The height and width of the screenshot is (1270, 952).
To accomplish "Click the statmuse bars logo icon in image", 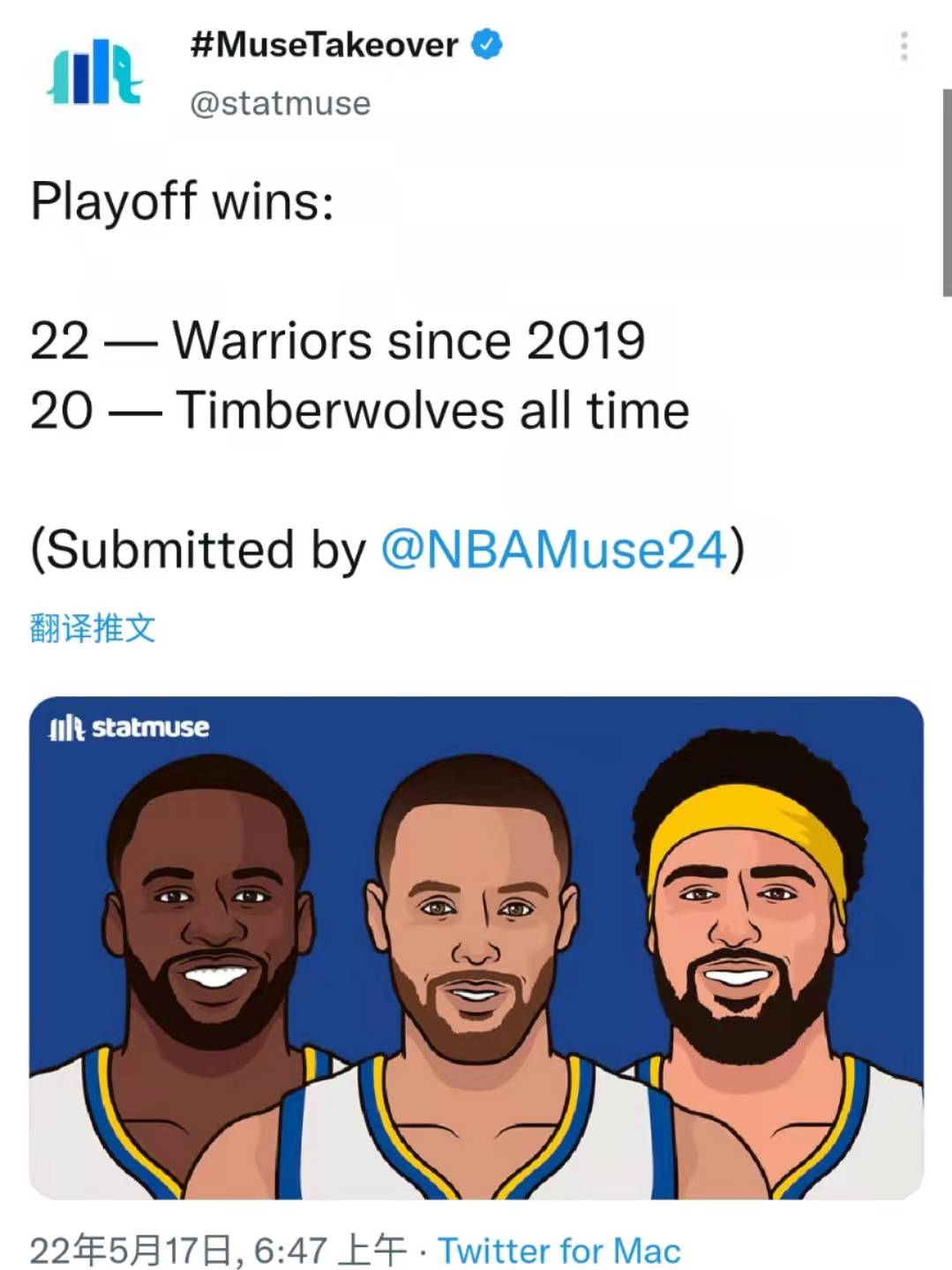I will tap(66, 728).
